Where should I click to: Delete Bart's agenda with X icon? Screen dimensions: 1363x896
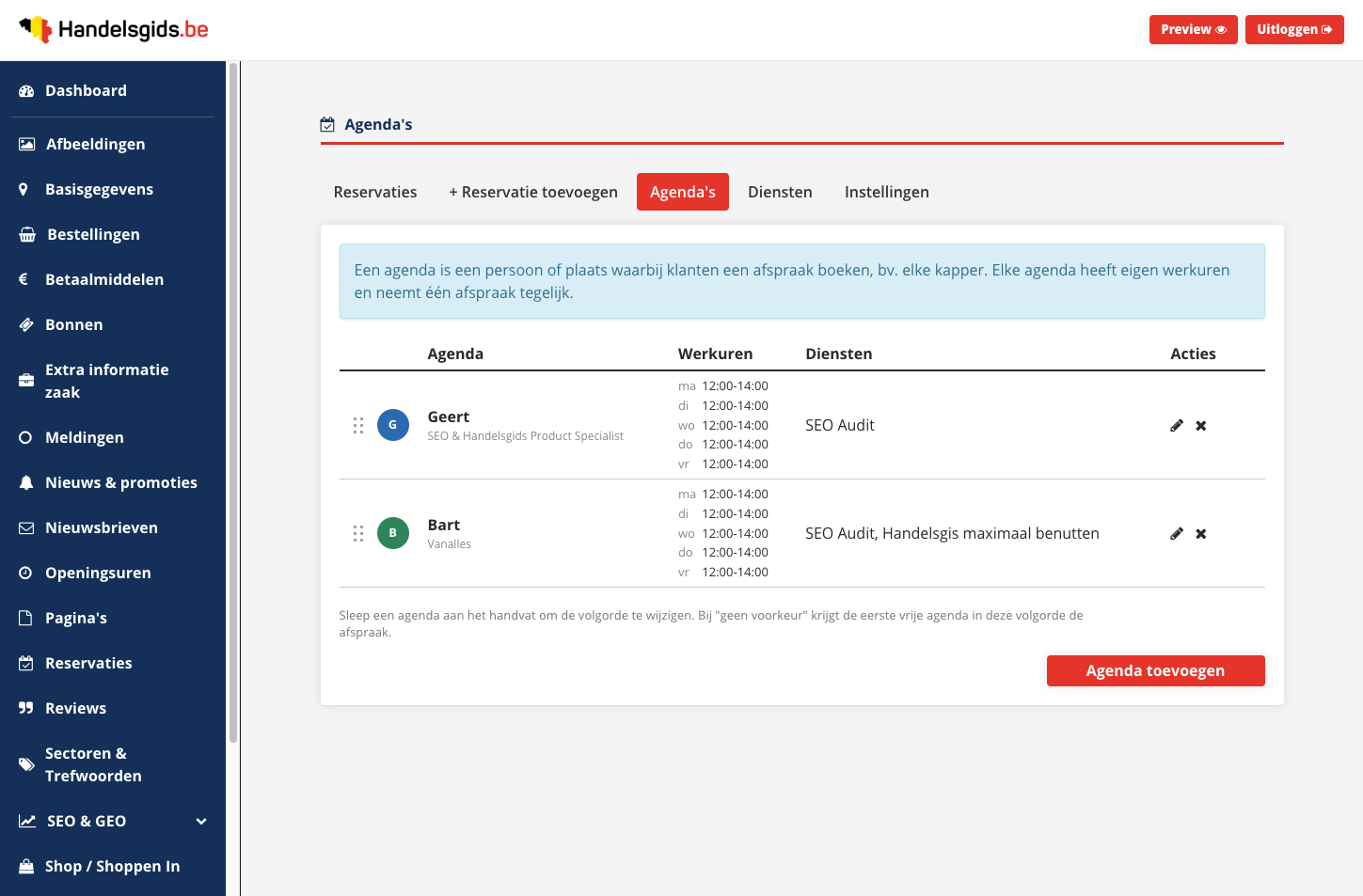(x=1201, y=534)
